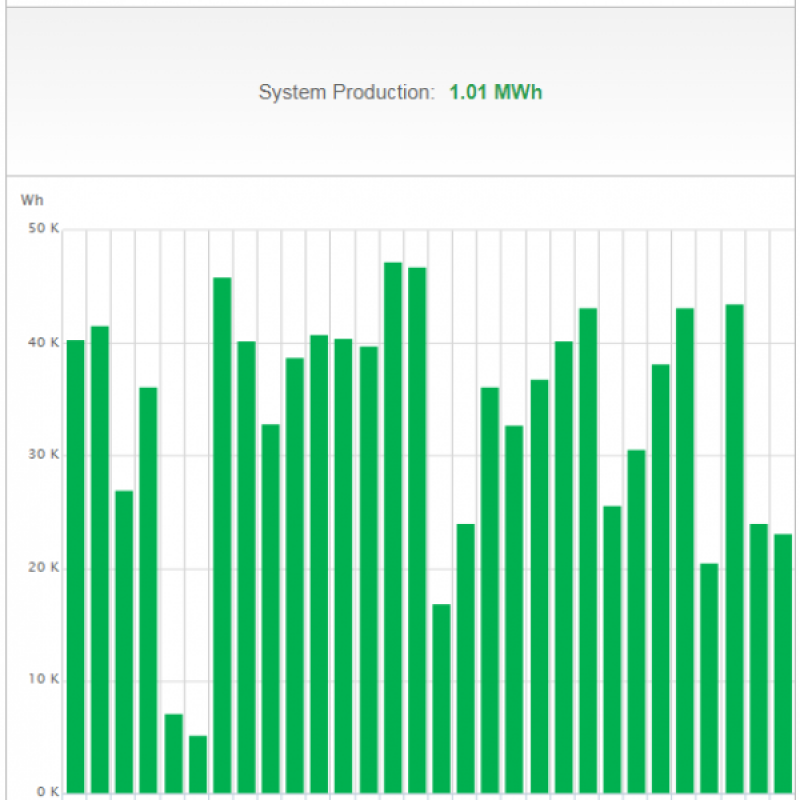
Task: Click the low bar near 17 K in midchart
Action: point(442,700)
